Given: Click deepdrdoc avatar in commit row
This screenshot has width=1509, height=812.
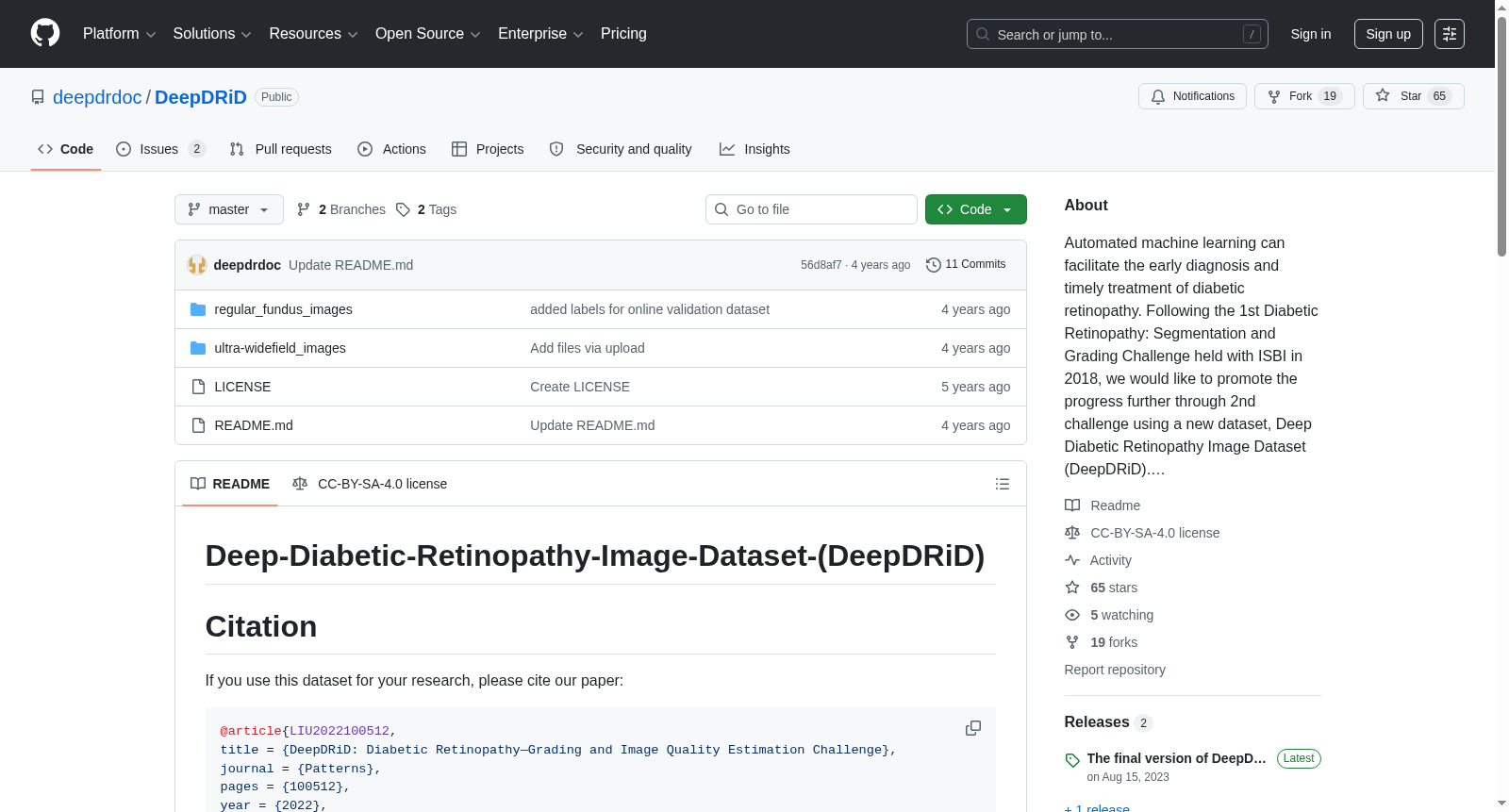Looking at the screenshot, I should click(197, 265).
